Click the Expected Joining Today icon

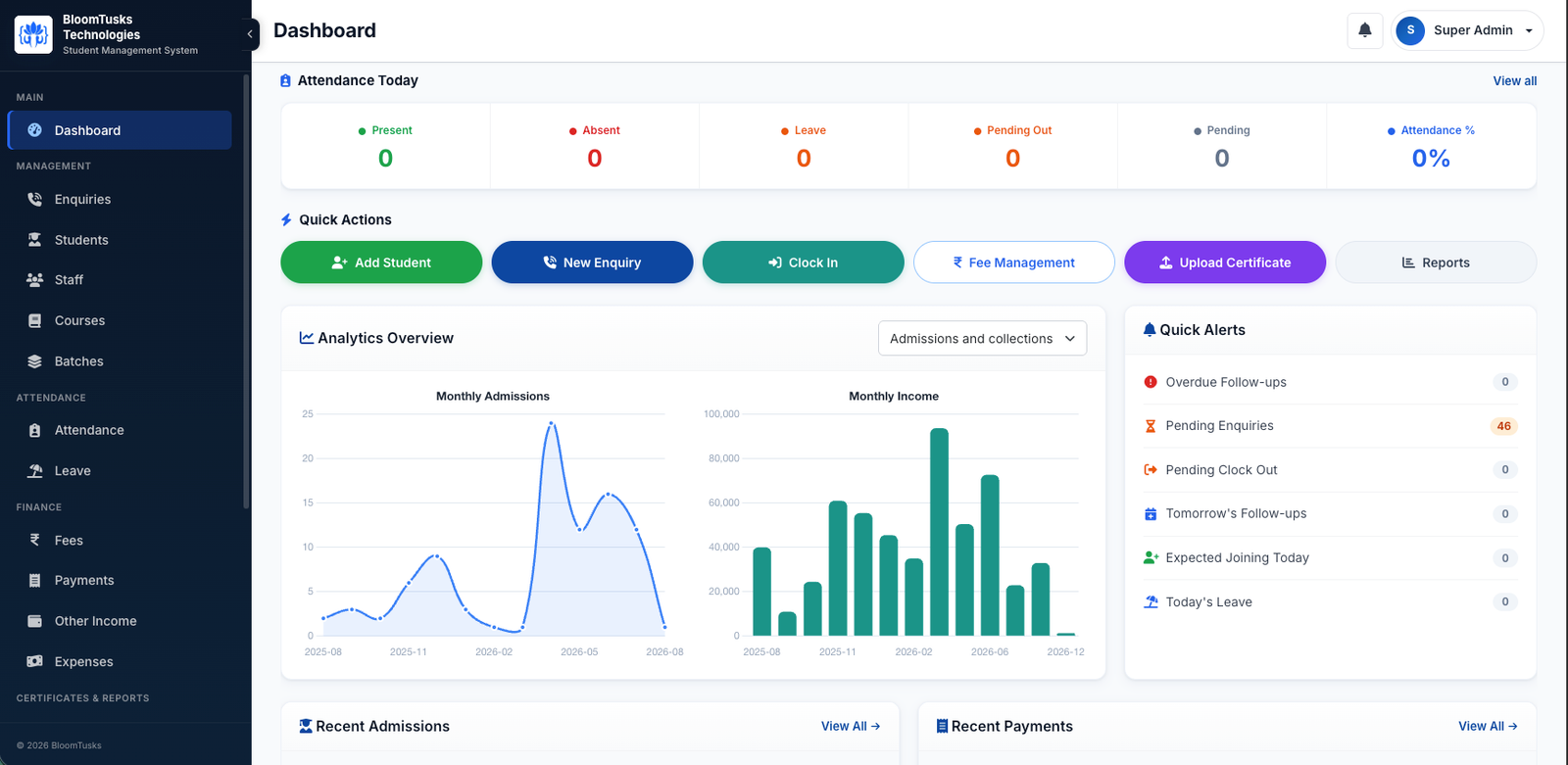pos(1151,558)
